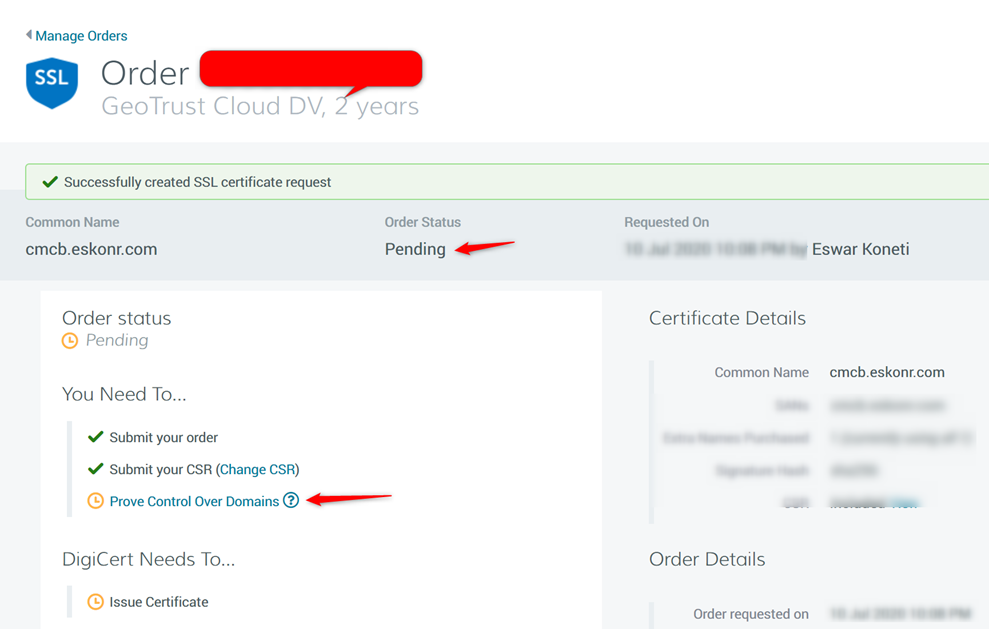Click the blue SSL shield icon

tap(52, 83)
